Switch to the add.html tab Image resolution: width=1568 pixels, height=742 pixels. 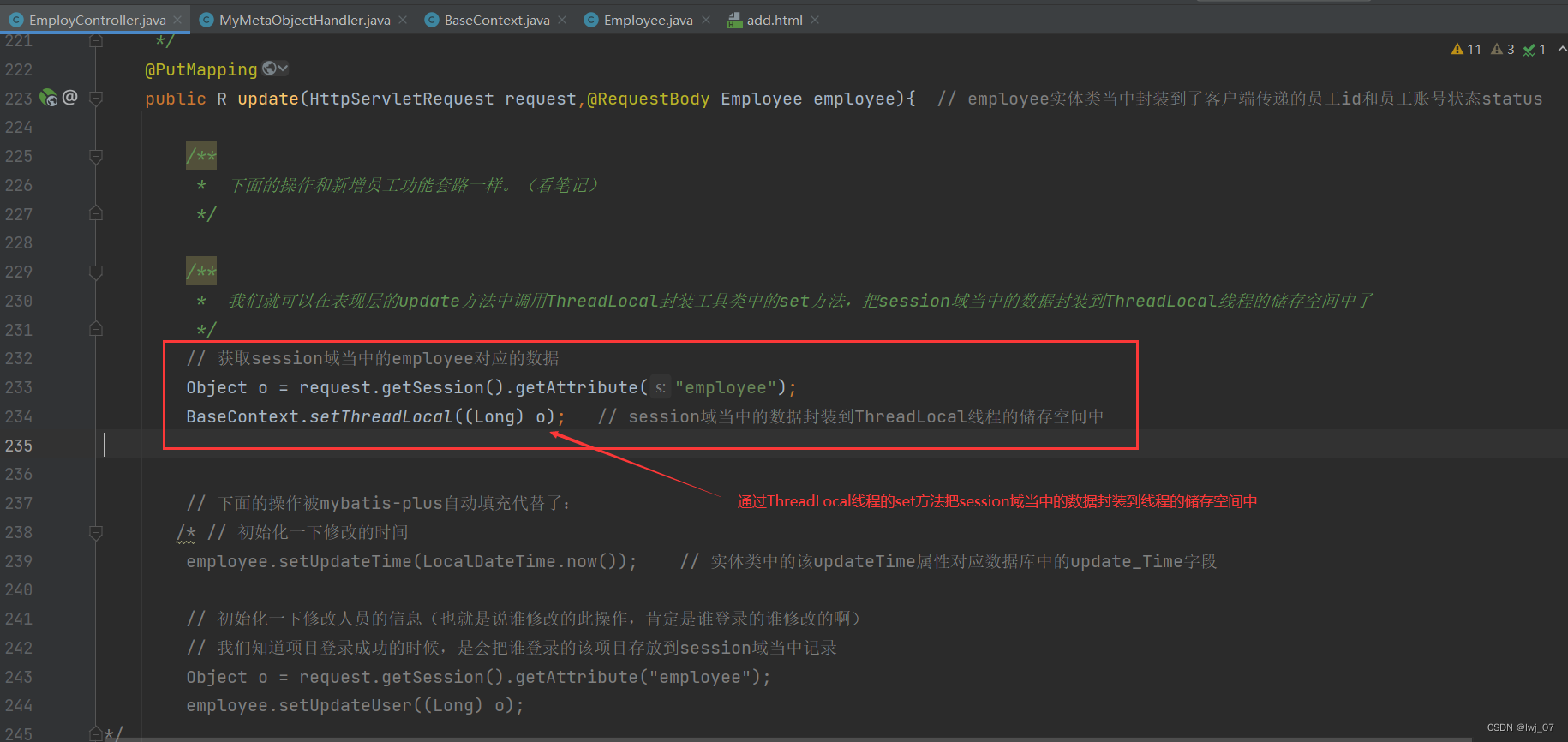[x=774, y=20]
